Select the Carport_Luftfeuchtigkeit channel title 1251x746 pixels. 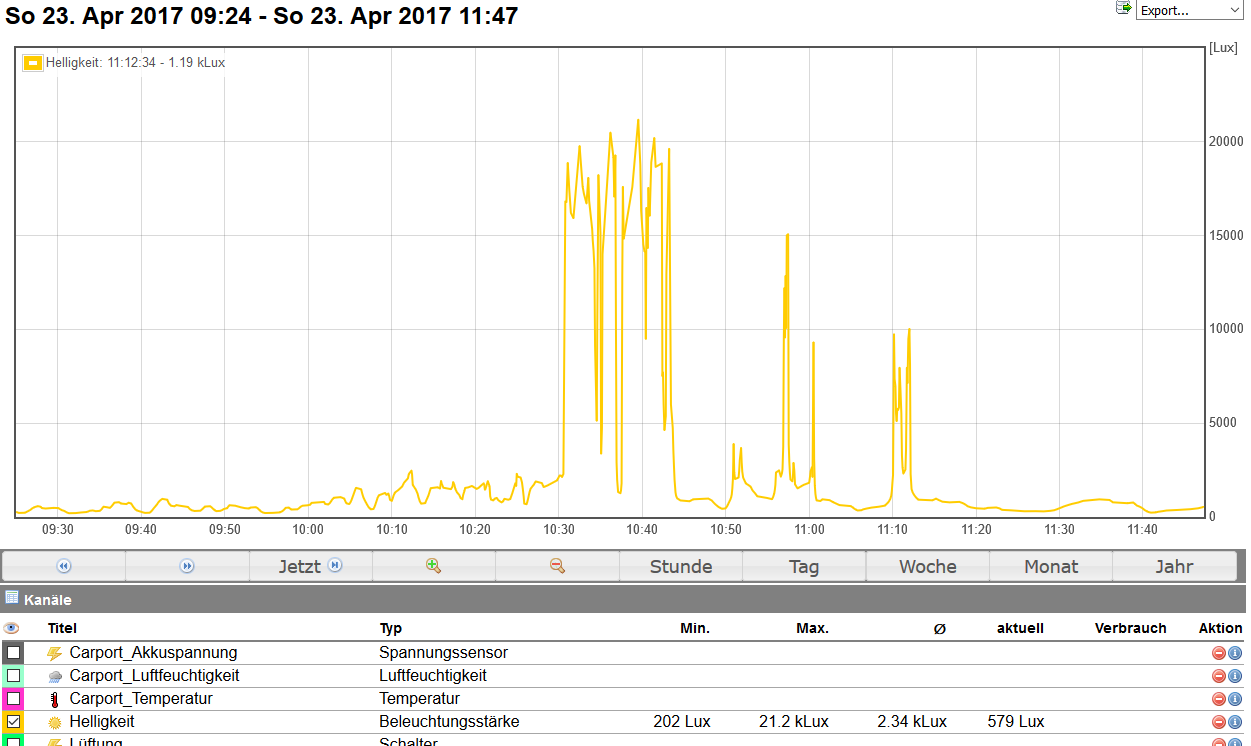point(155,676)
